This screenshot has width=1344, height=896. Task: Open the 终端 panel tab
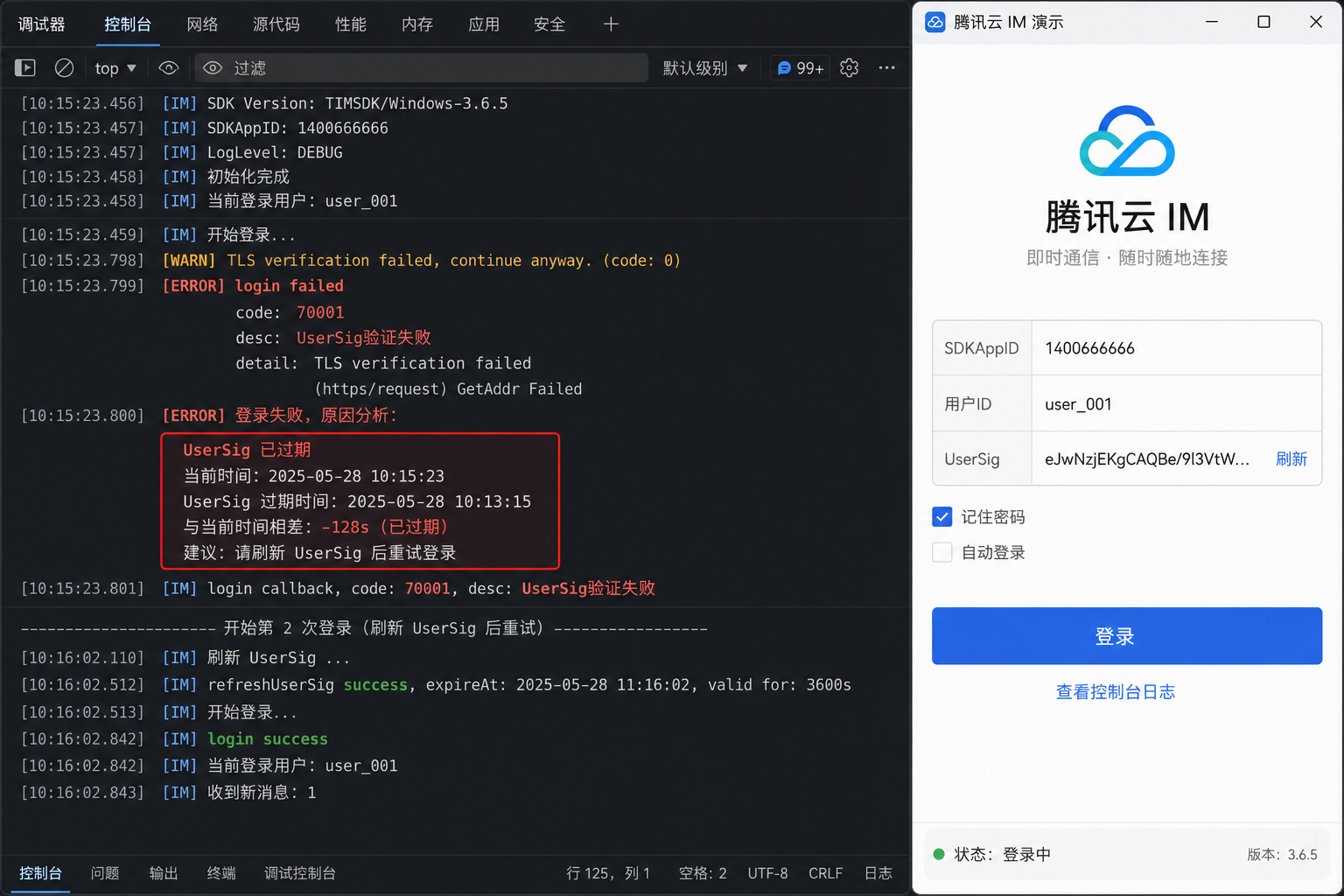click(221, 873)
